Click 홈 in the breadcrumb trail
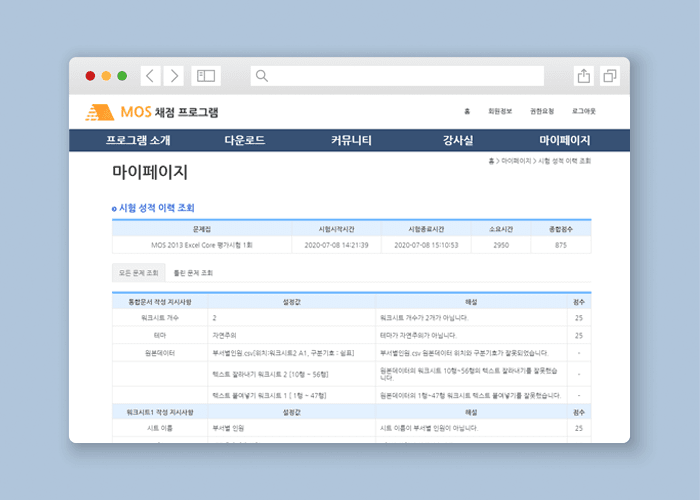 click(491, 161)
